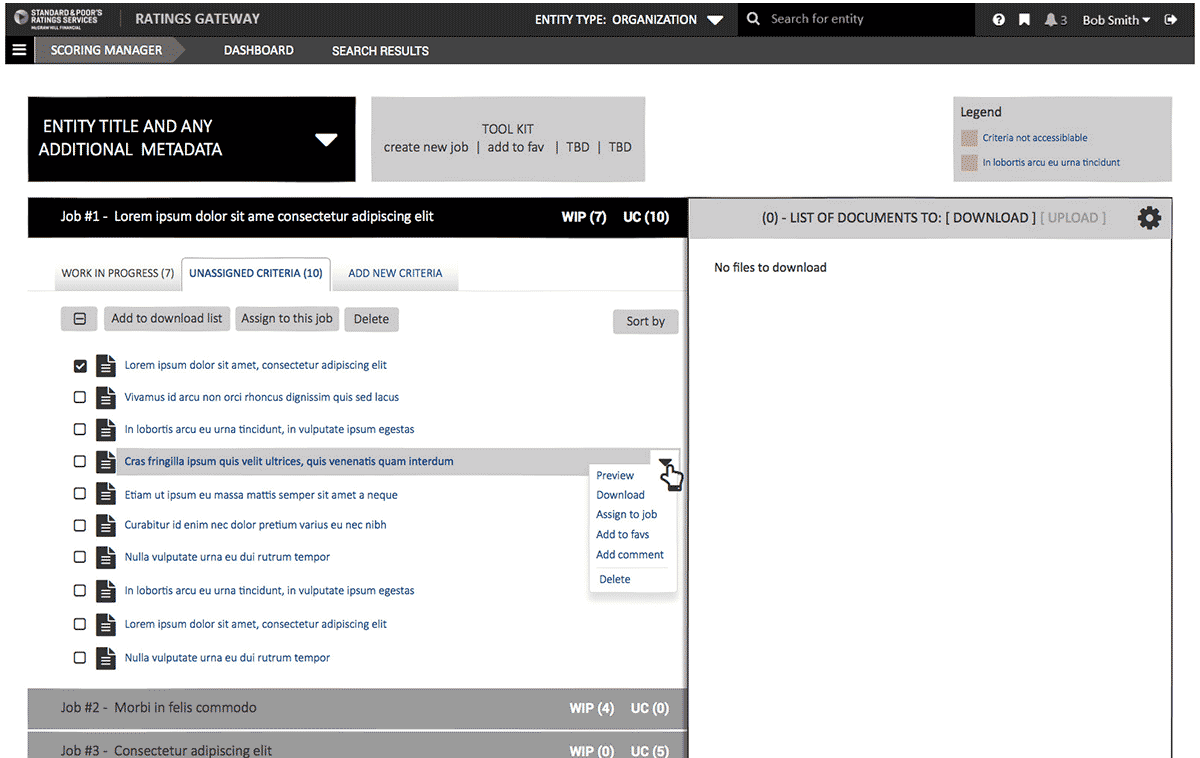Select Assign to job in context menu
The width and height of the screenshot is (1200, 758).
click(x=626, y=514)
